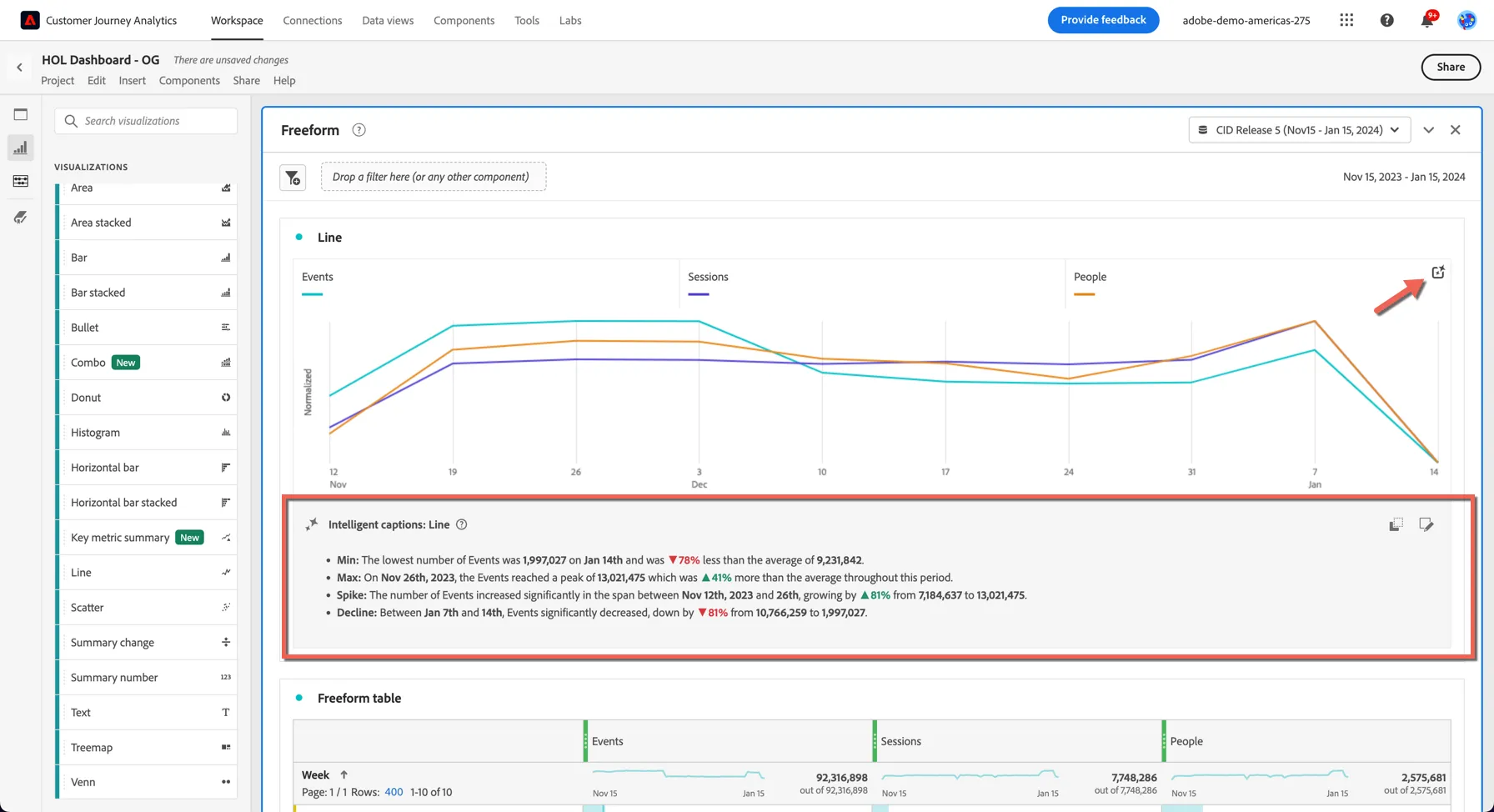Click the Provide feedback button

(1103, 20)
